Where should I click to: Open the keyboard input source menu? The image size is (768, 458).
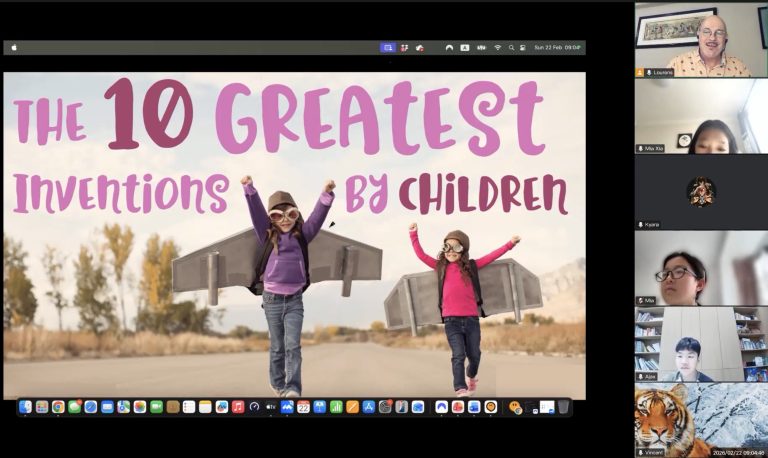click(x=465, y=47)
